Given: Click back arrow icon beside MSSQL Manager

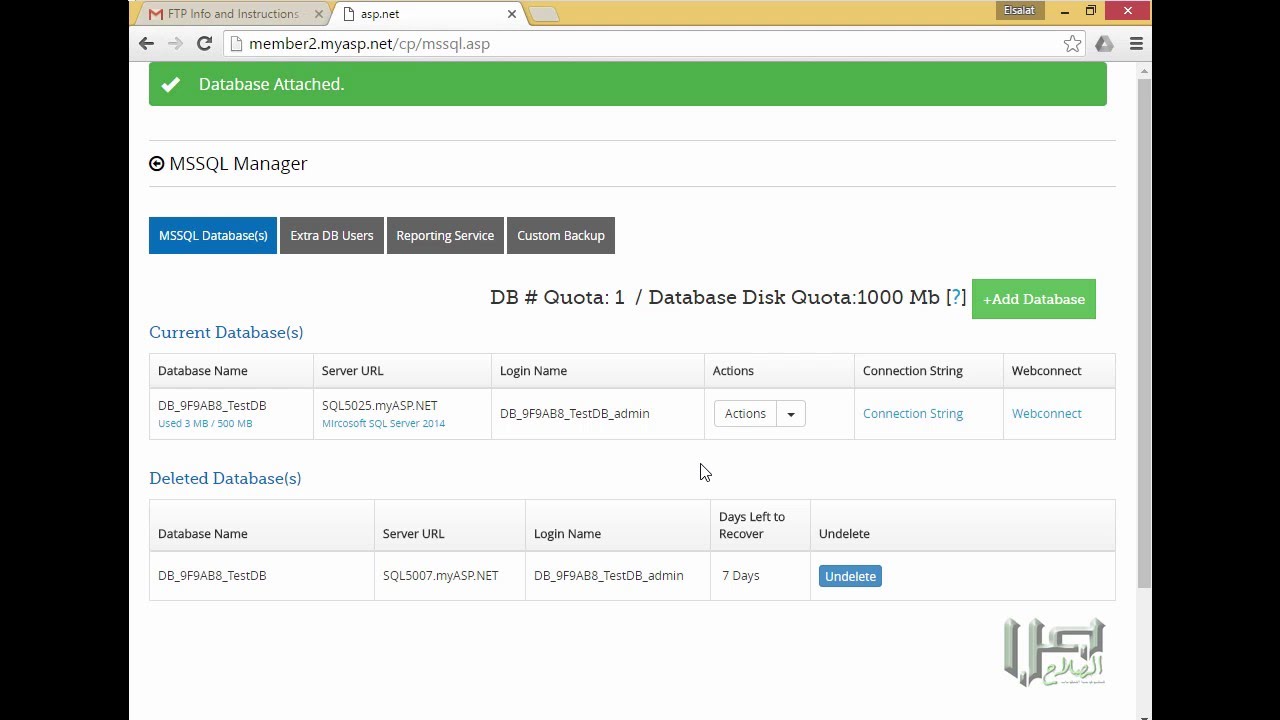Looking at the screenshot, I should click(157, 164).
